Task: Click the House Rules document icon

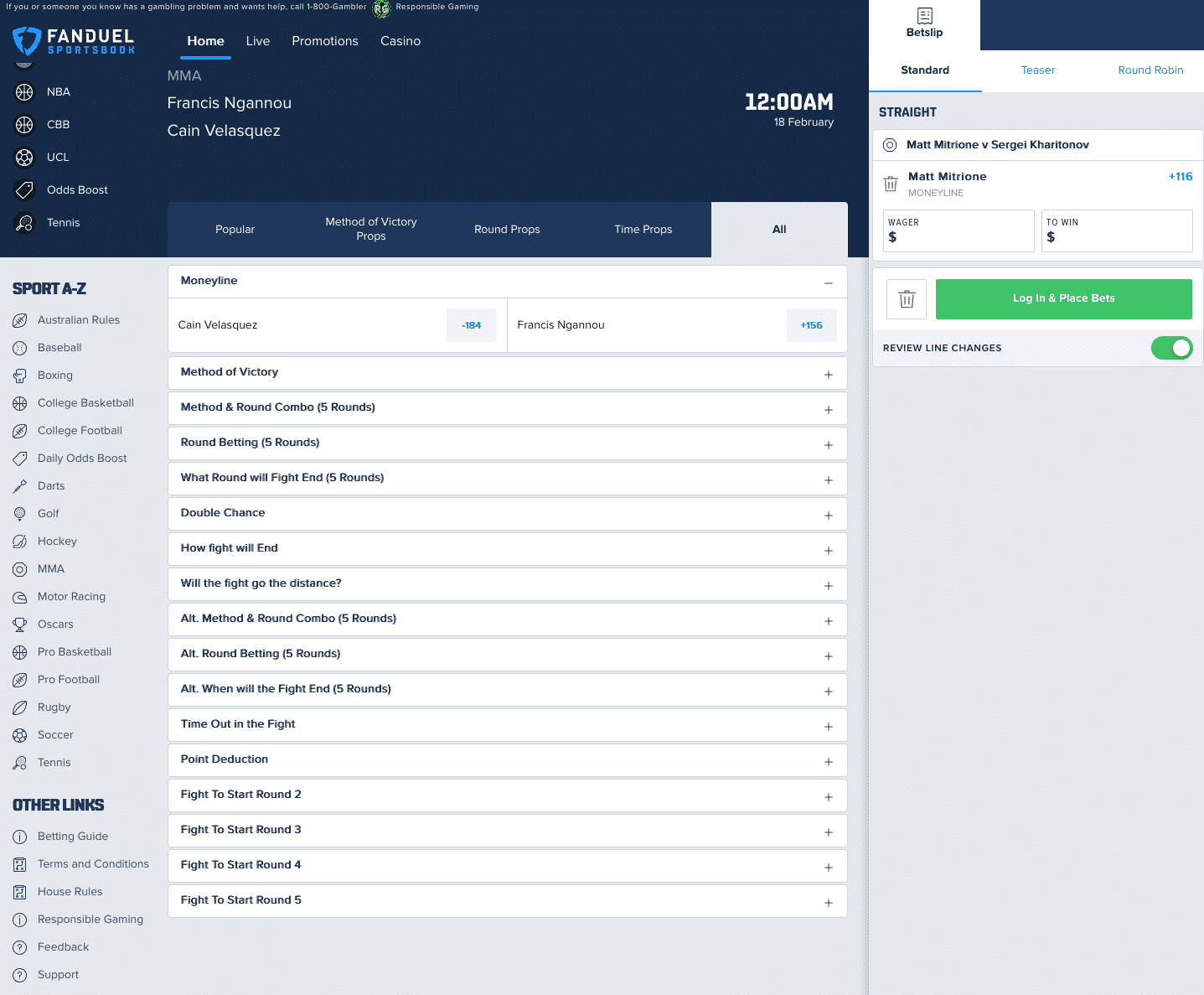Action: [20, 892]
